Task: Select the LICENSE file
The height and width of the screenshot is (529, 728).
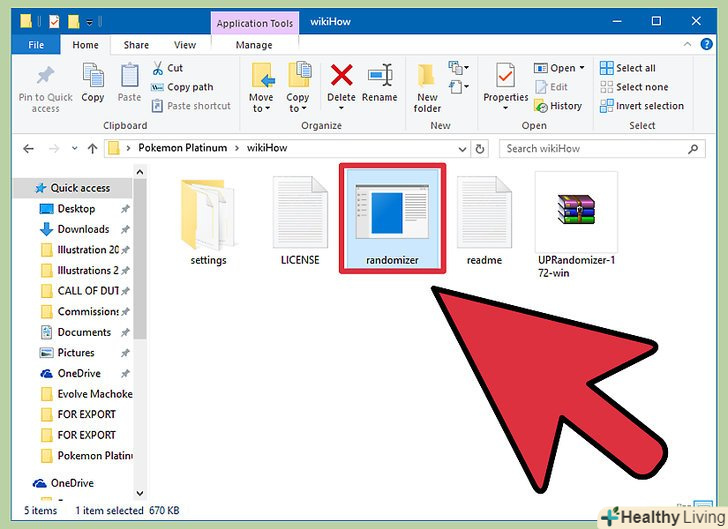Action: [x=300, y=222]
